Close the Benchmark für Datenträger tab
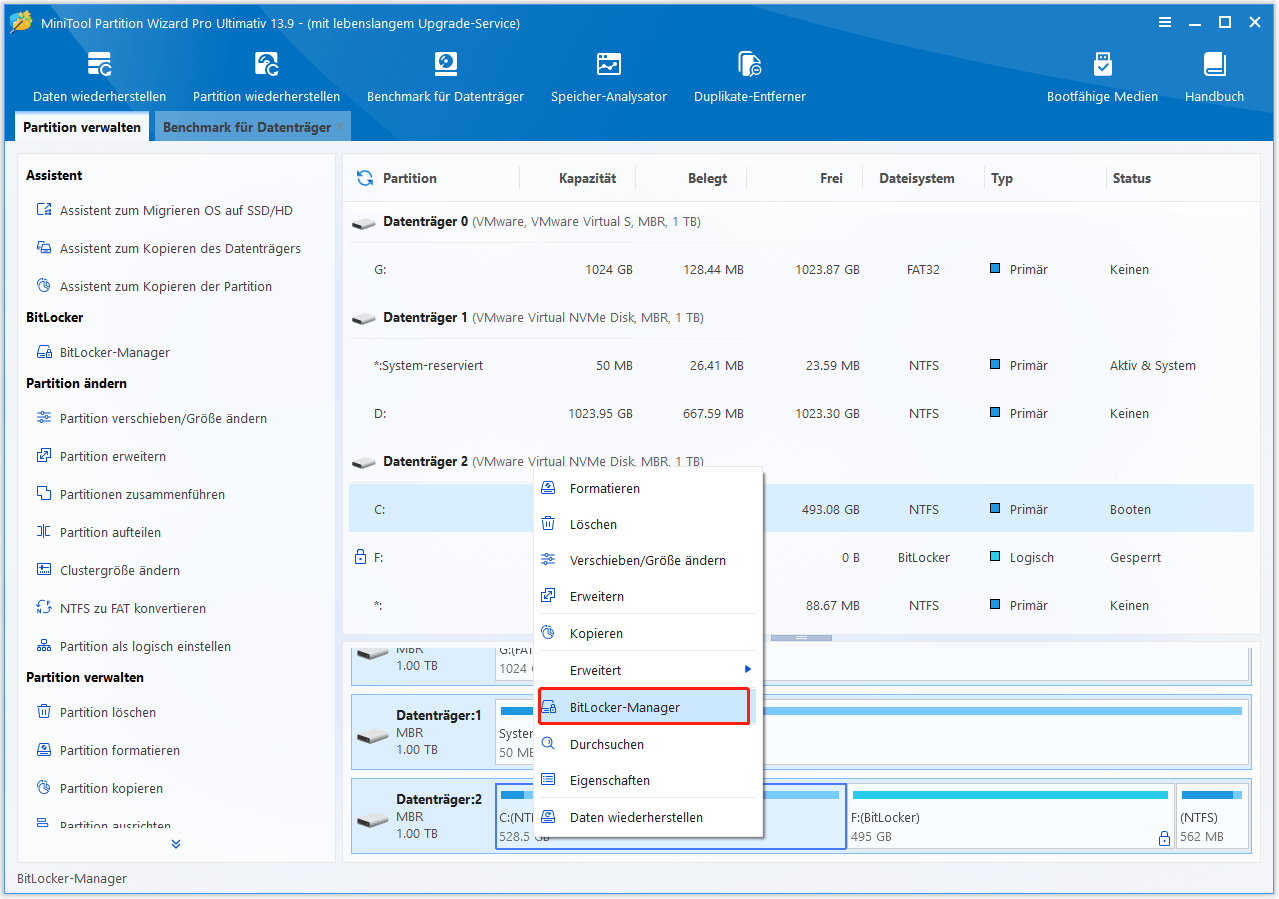1279x899 pixels. coord(340,127)
